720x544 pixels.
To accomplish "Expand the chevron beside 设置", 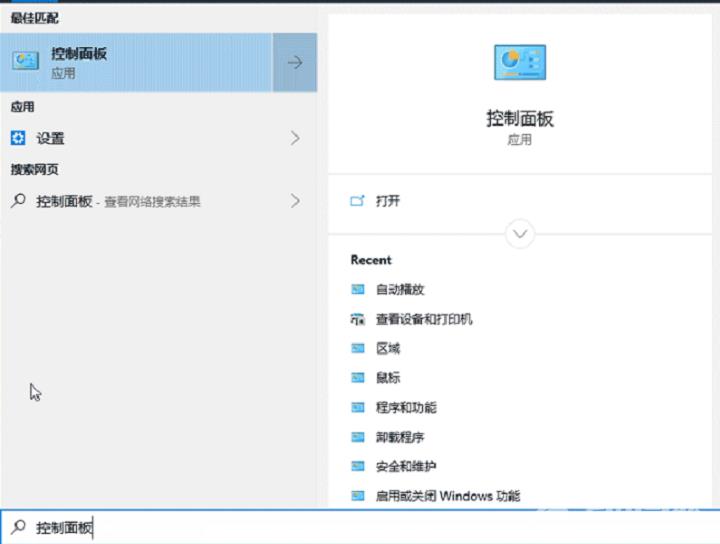I will point(295,138).
